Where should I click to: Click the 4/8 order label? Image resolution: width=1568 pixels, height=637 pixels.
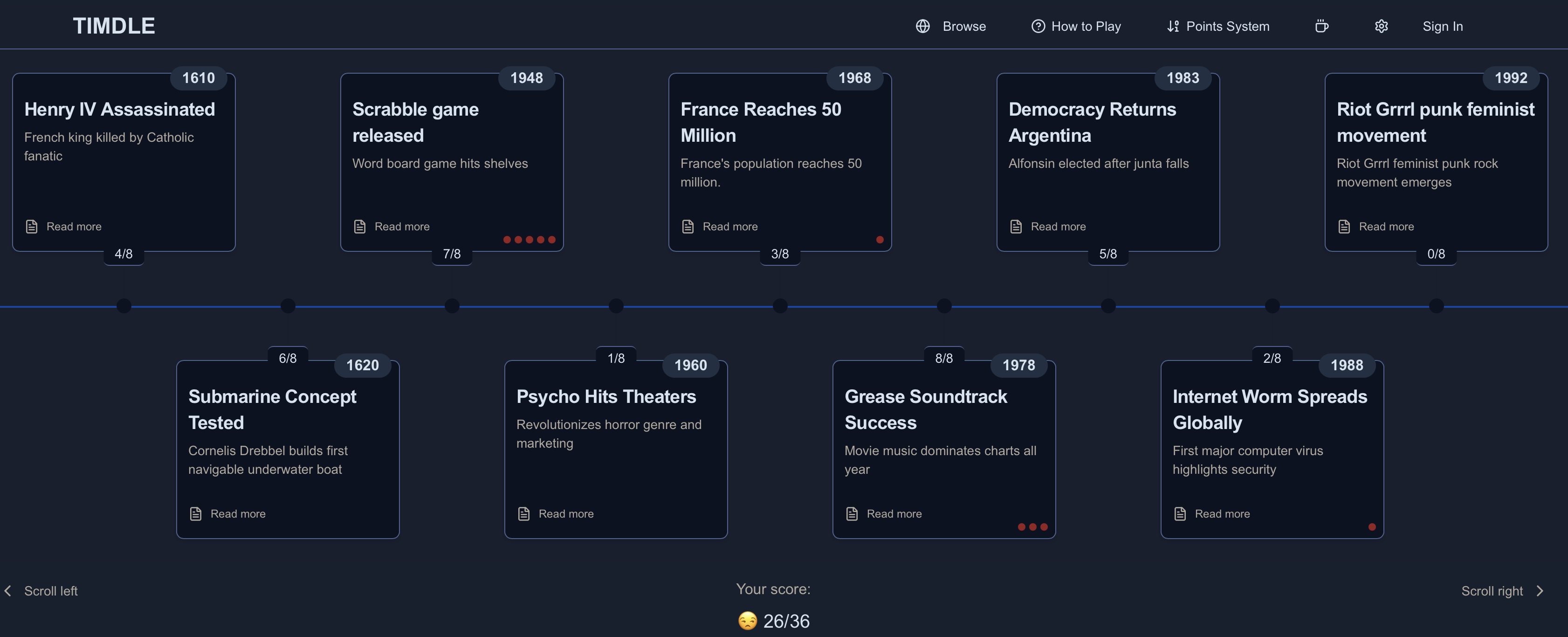[x=124, y=254]
